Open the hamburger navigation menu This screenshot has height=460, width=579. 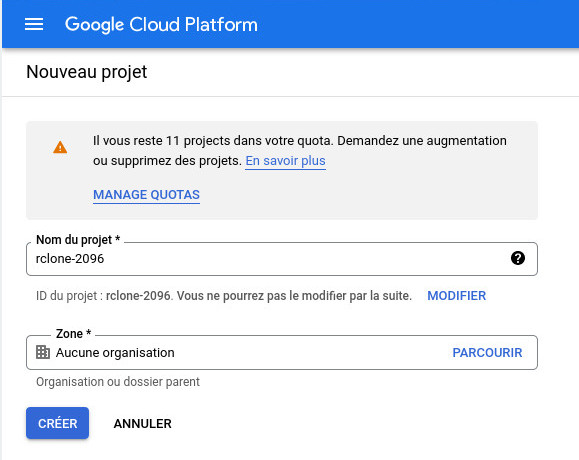tap(34, 24)
